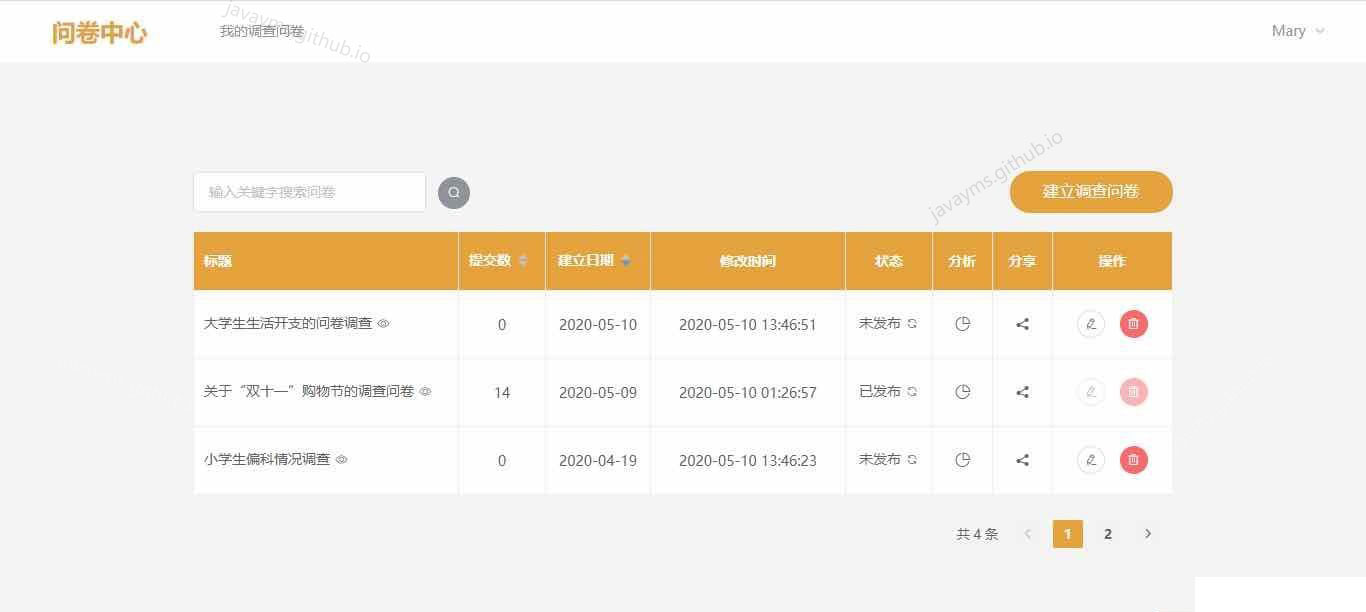Click the 已发布 status text
Image resolution: width=1366 pixels, height=612 pixels.
click(880, 392)
